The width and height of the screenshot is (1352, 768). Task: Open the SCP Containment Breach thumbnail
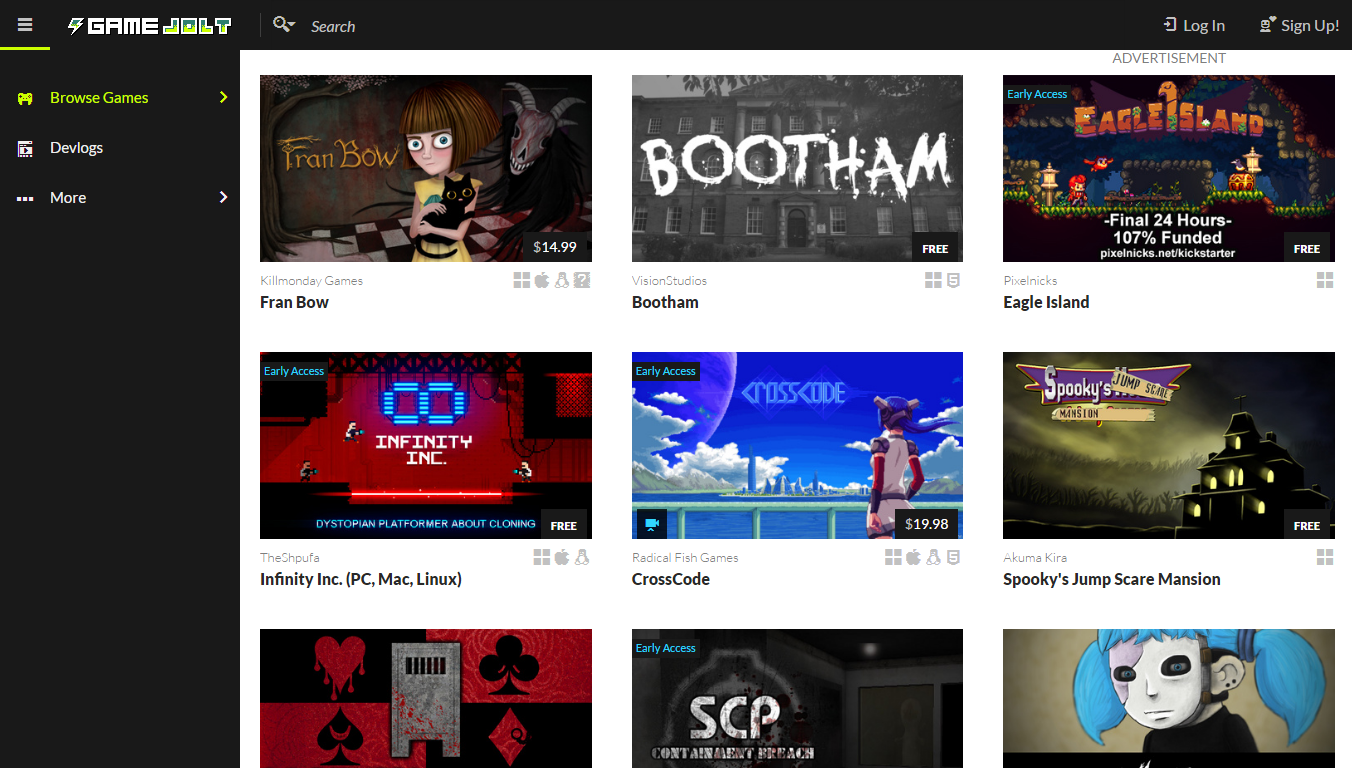pyautogui.click(x=797, y=698)
